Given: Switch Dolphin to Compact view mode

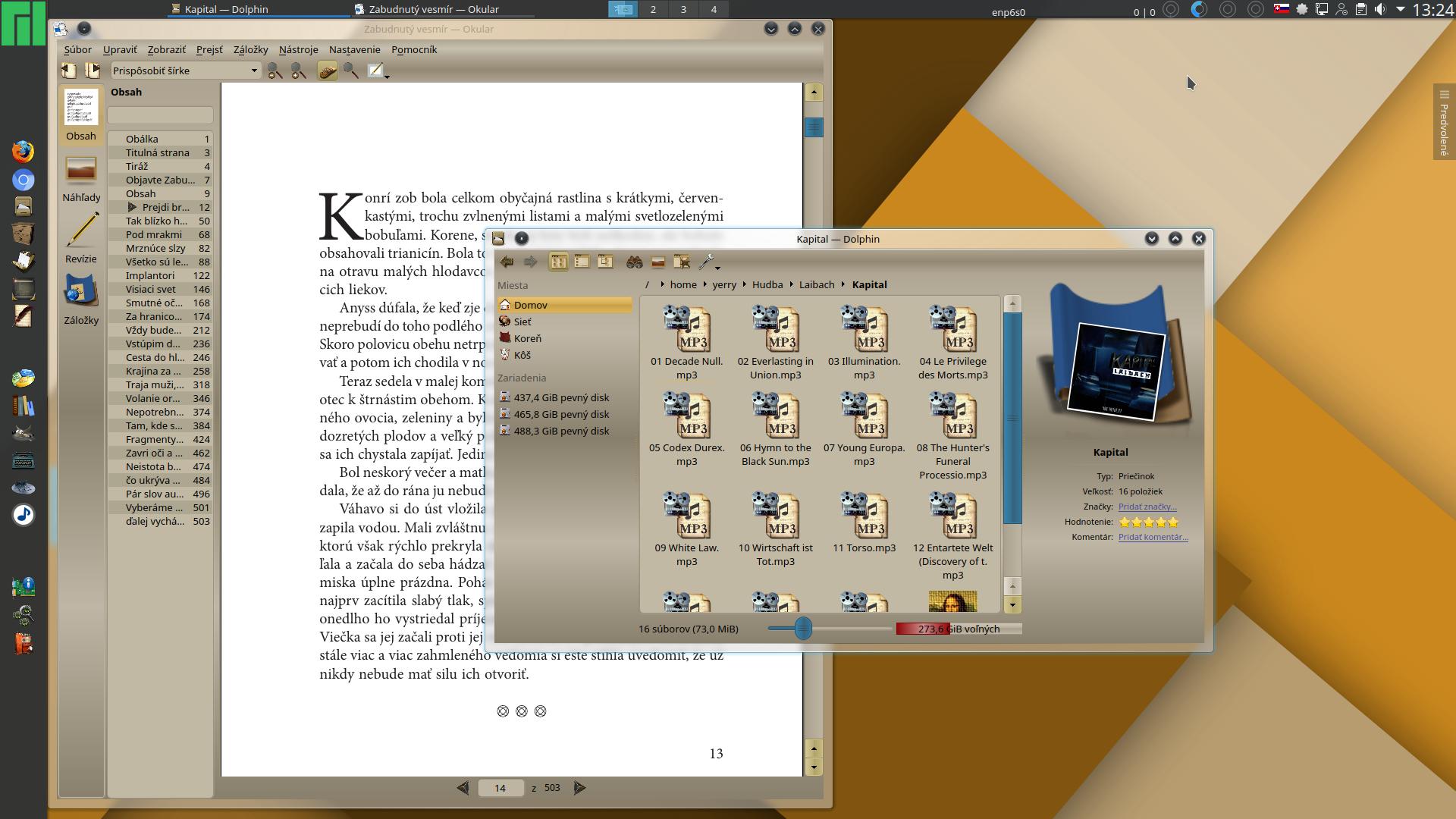Looking at the screenshot, I should tap(582, 262).
